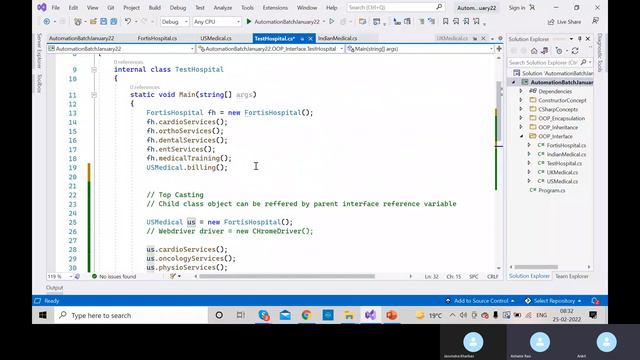
Task: Open File Explorer from the taskbar
Action: [x=349, y=315]
